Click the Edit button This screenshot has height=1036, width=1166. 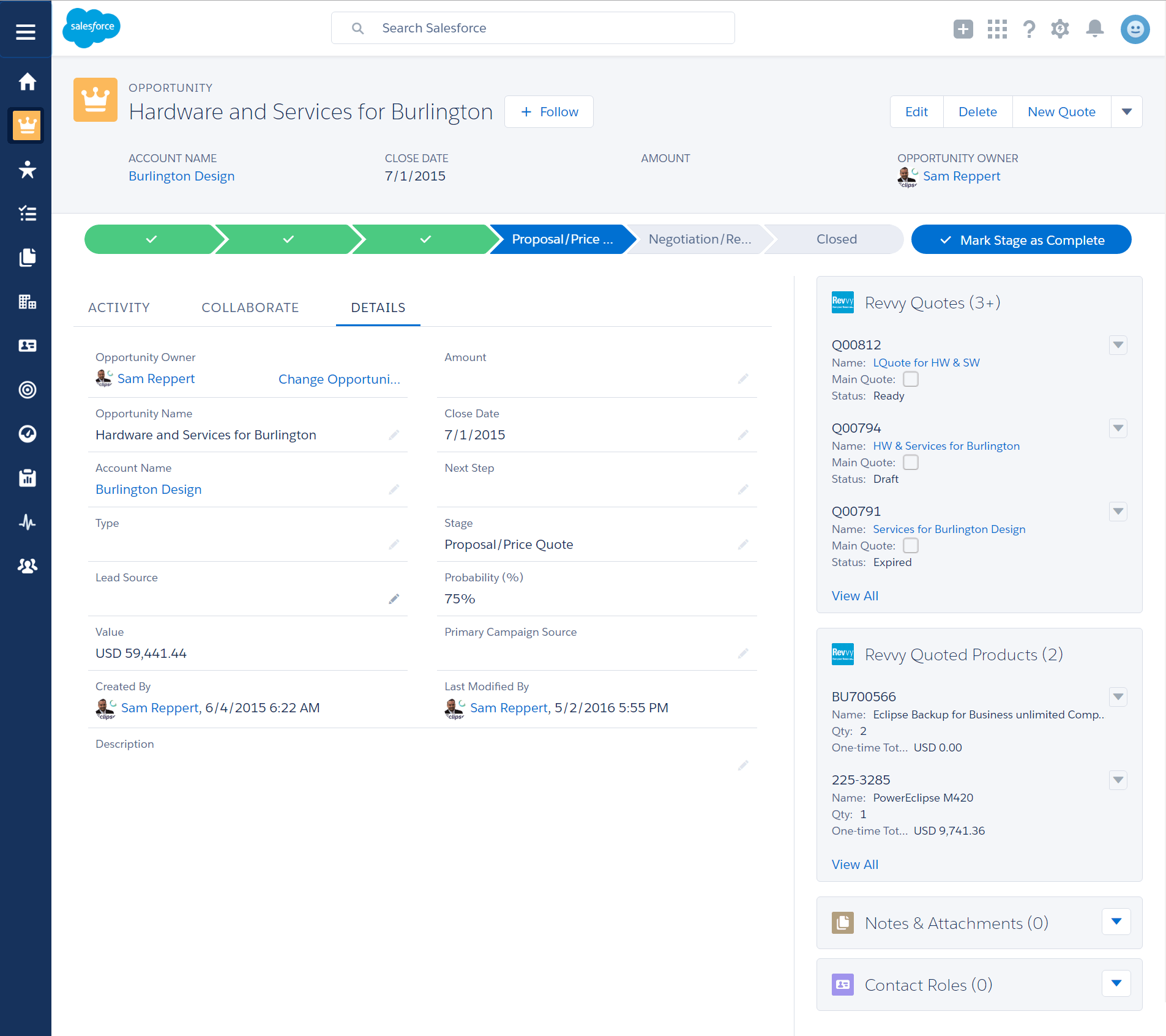pyautogui.click(x=916, y=111)
